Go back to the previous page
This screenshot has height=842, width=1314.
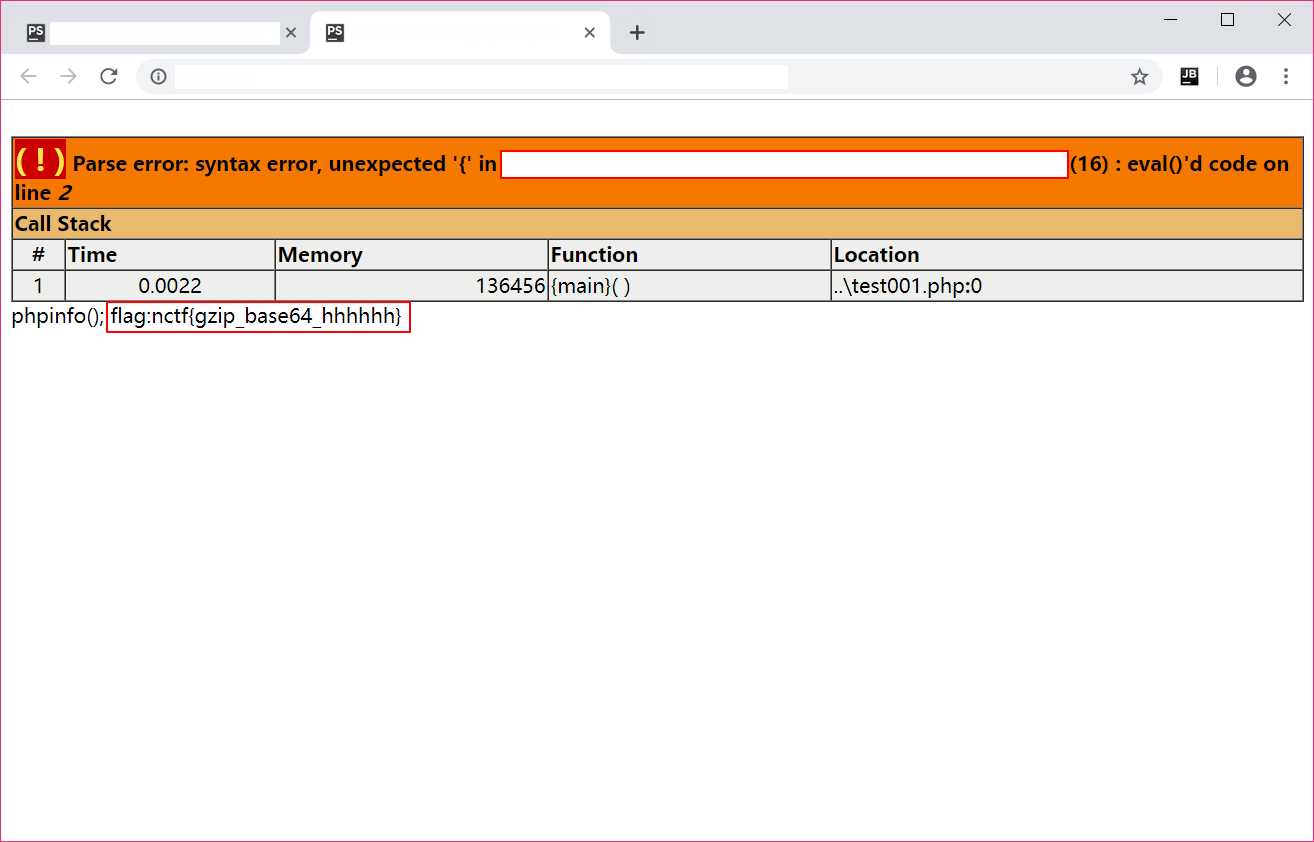[28, 77]
